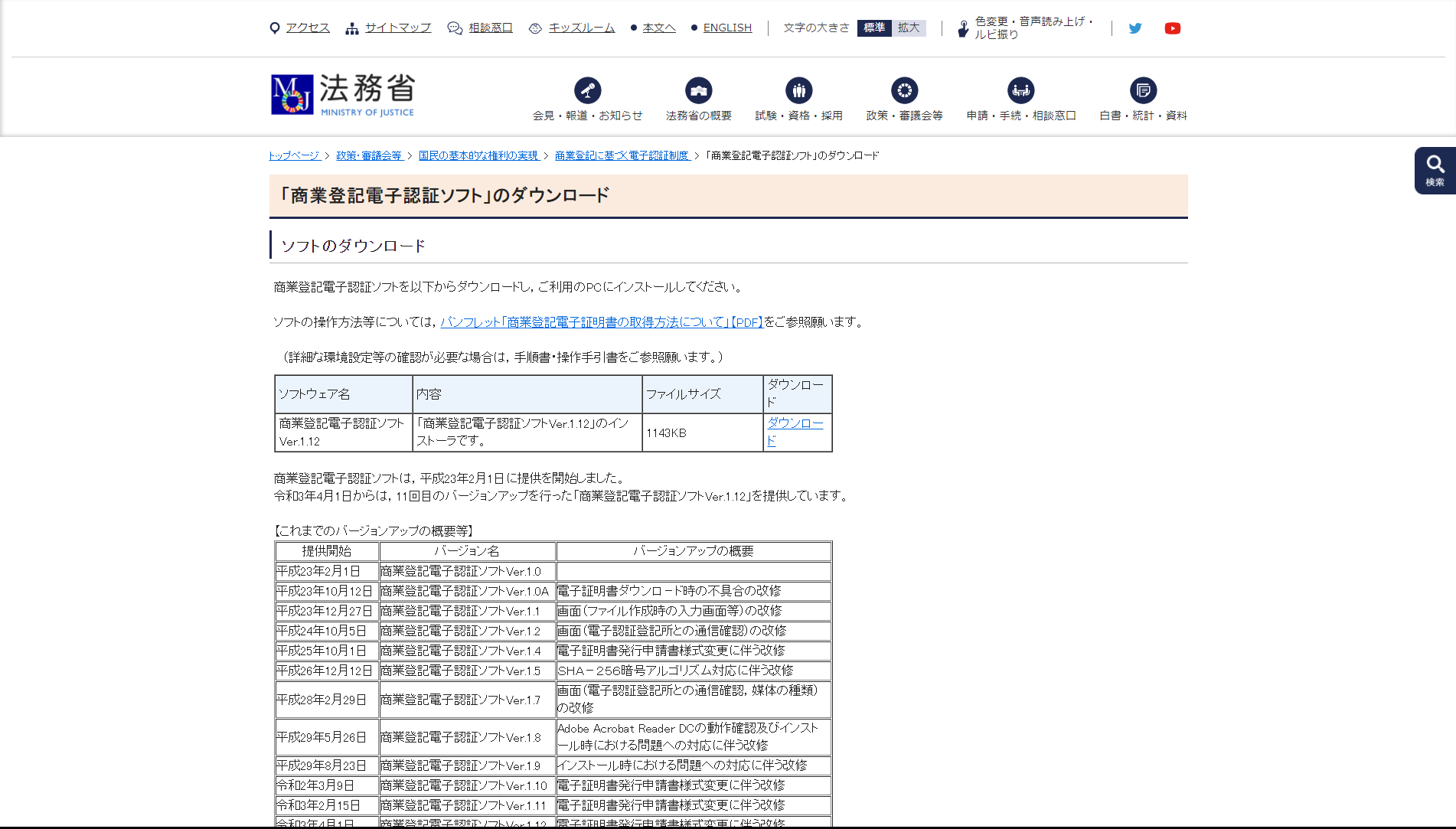Open the YouTube channel icon
The width and height of the screenshot is (1456, 829).
coord(1172,28)
